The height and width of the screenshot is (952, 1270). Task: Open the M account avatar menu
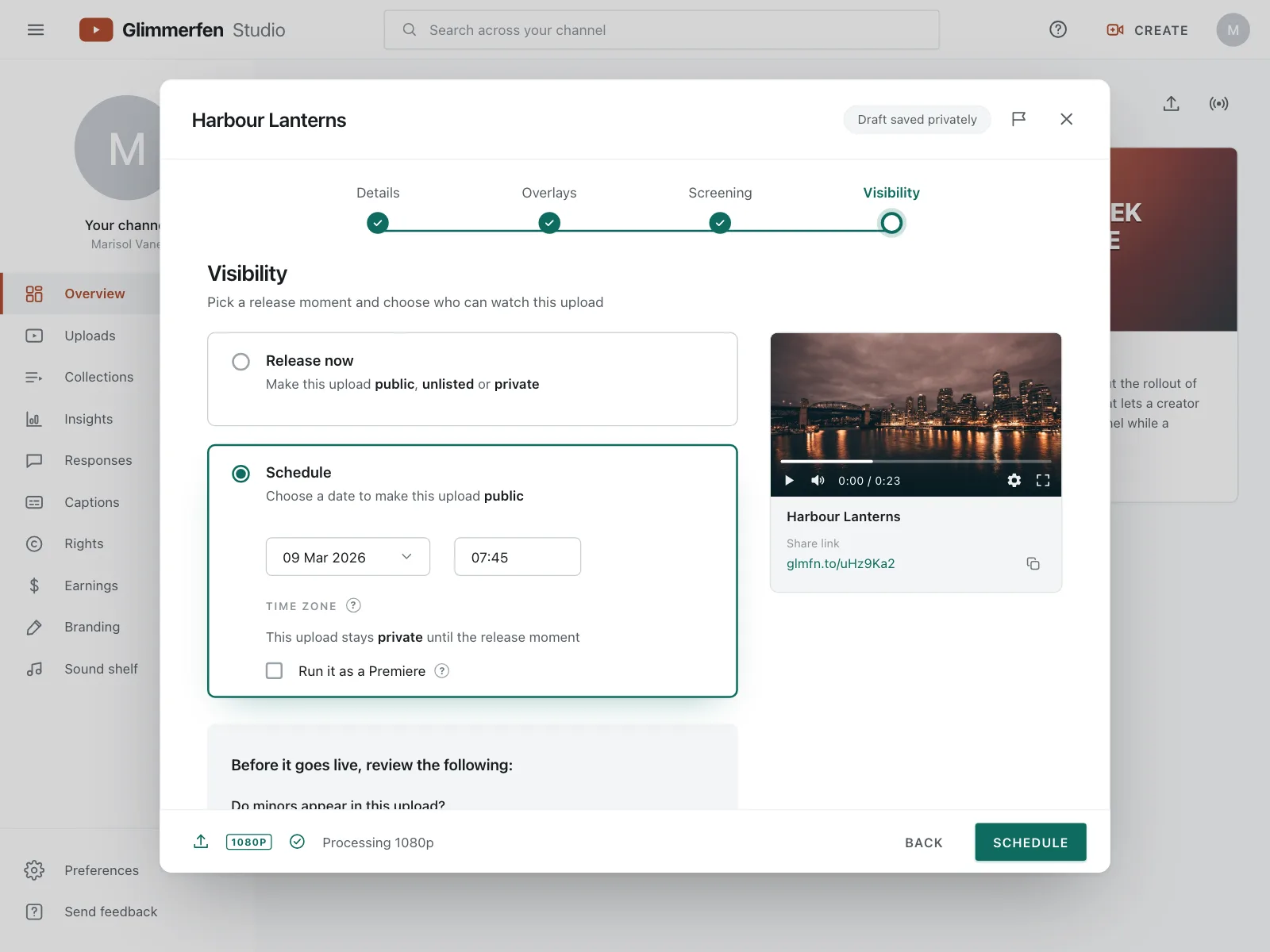(x=1233, y=30)
